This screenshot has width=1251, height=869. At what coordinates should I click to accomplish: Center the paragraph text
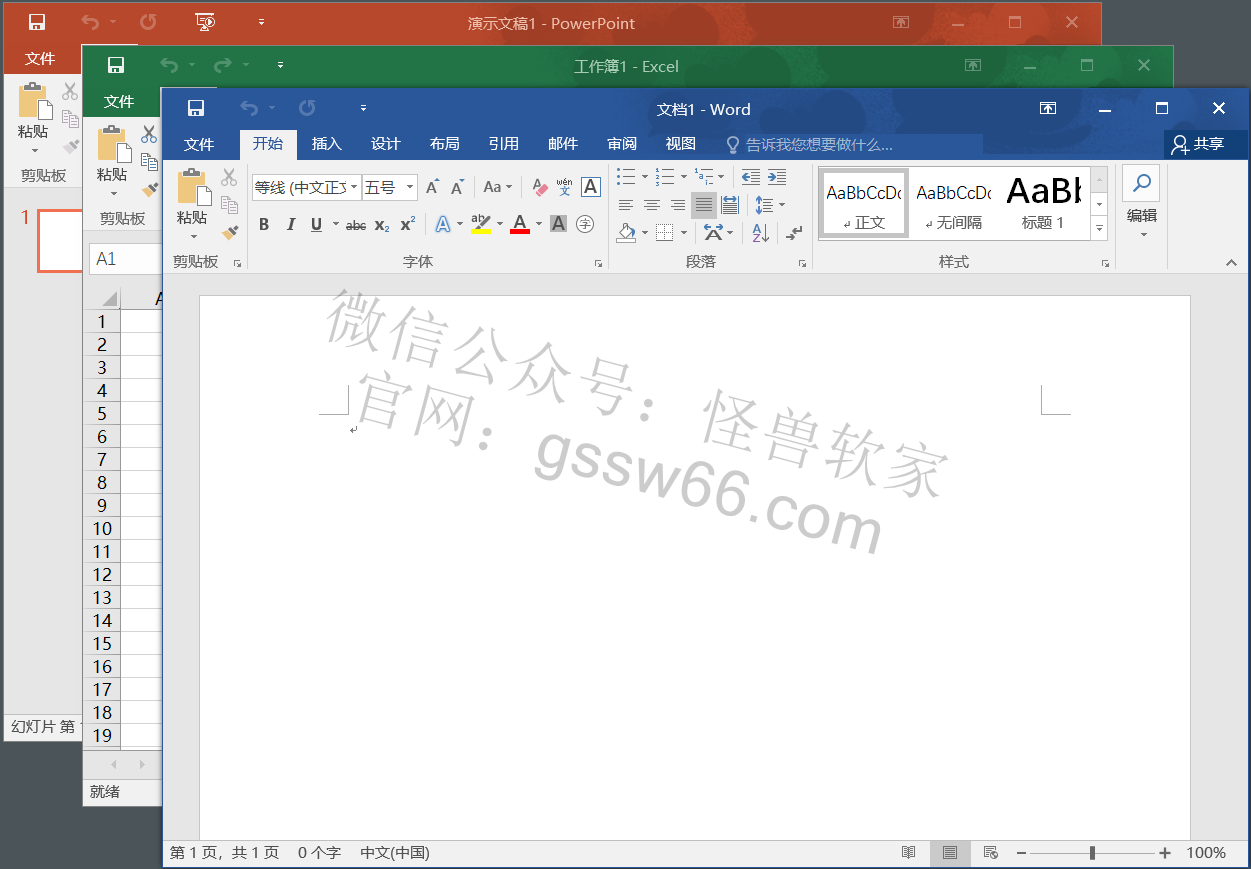coord(652,205)
